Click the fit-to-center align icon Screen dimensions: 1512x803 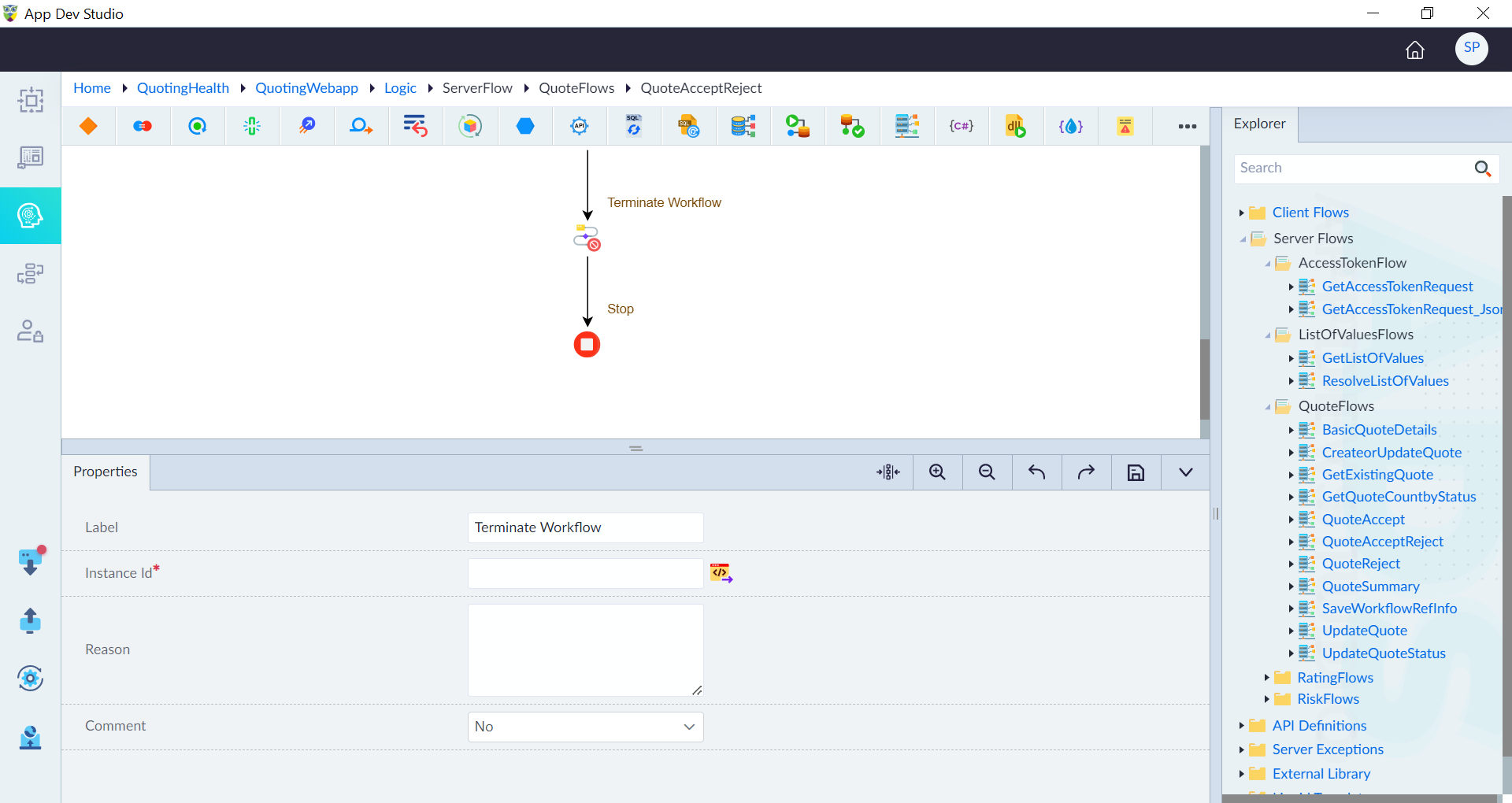coord(888,472)
